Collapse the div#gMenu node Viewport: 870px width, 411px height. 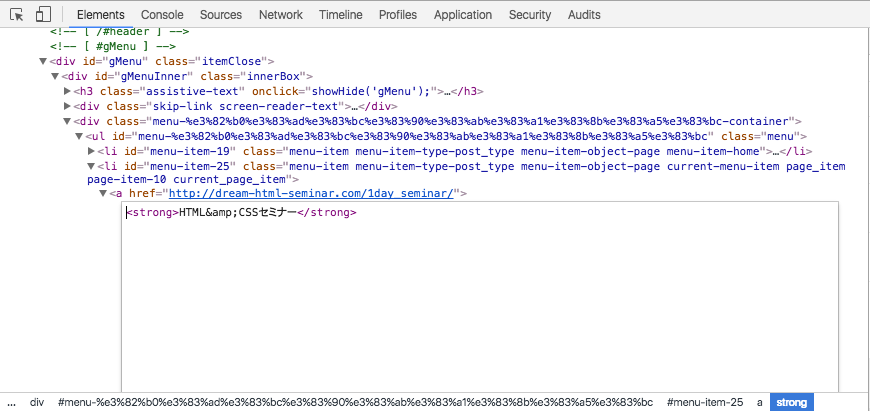(x=43, y=62)
